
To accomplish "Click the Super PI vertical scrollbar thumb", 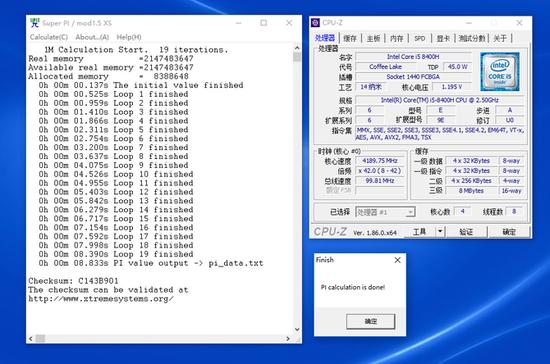I will [297, 57].
